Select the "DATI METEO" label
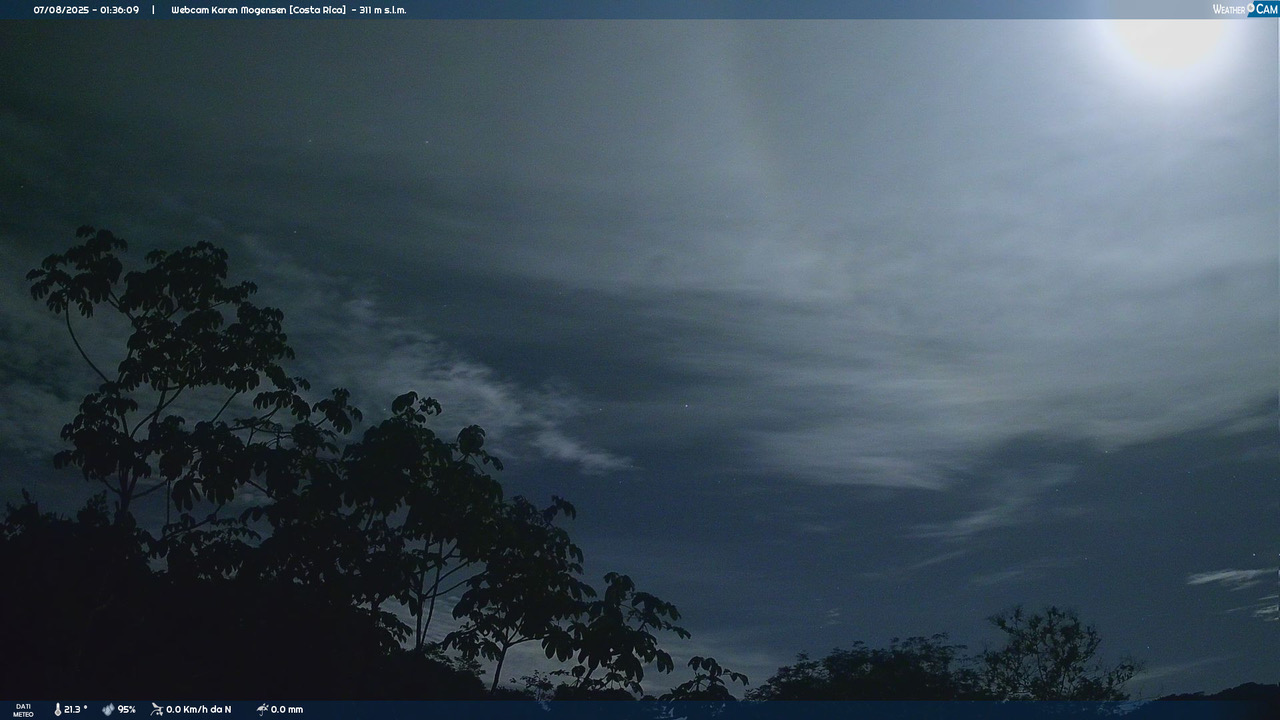This screenshot has height=720, width=1280. pyautogui.click(x=23, y=710)
